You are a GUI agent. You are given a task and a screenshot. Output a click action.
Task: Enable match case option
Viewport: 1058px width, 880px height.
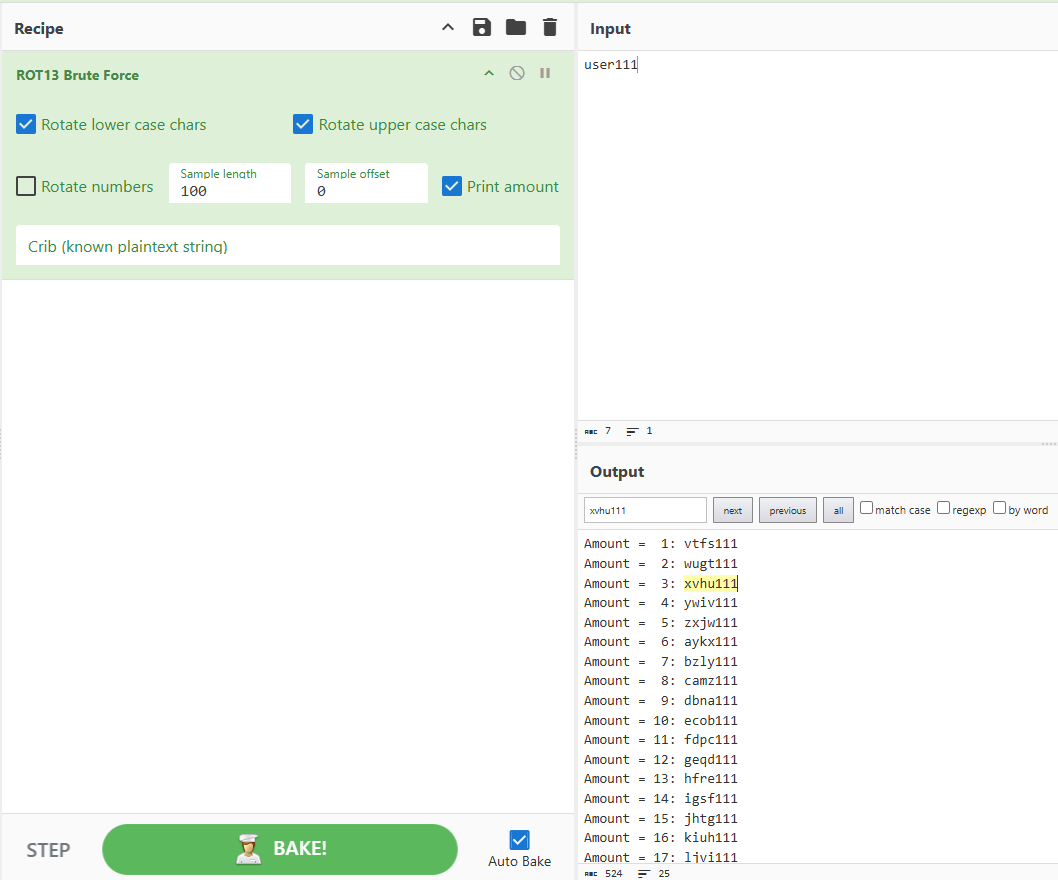pyautogui.click(x=866, y=508)
